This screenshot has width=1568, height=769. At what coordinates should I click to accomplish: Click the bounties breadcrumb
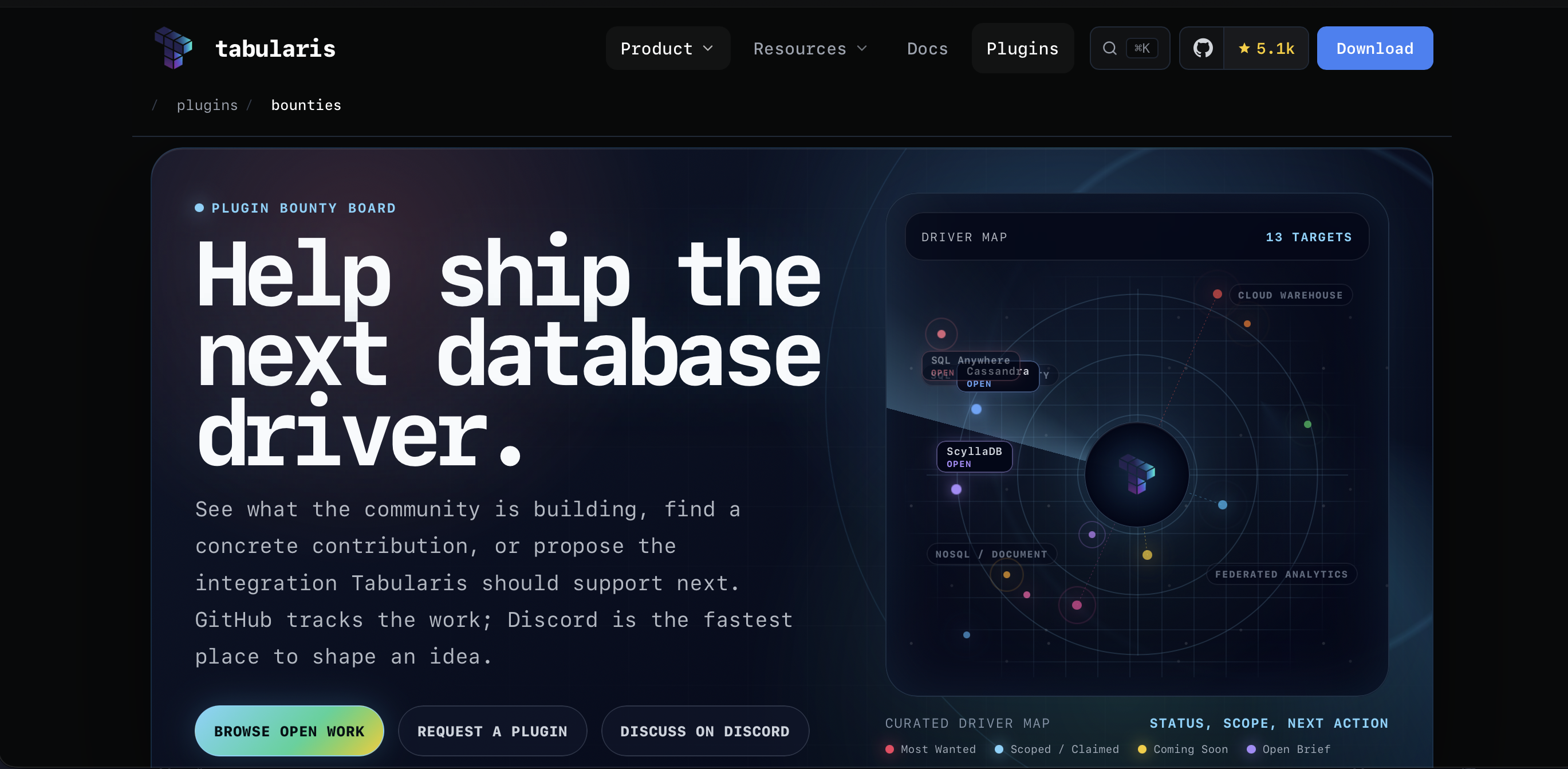(306, 105)
